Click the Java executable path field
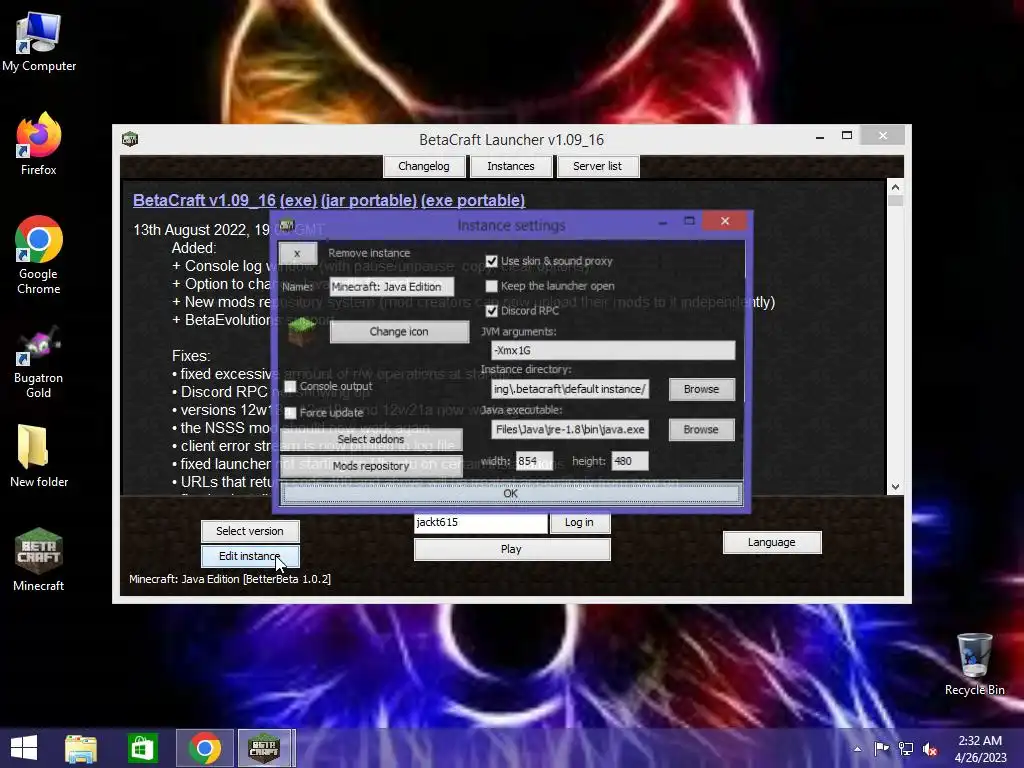Image resolution: width=1024 pixels, height=768 pixels. pos(570,430)
